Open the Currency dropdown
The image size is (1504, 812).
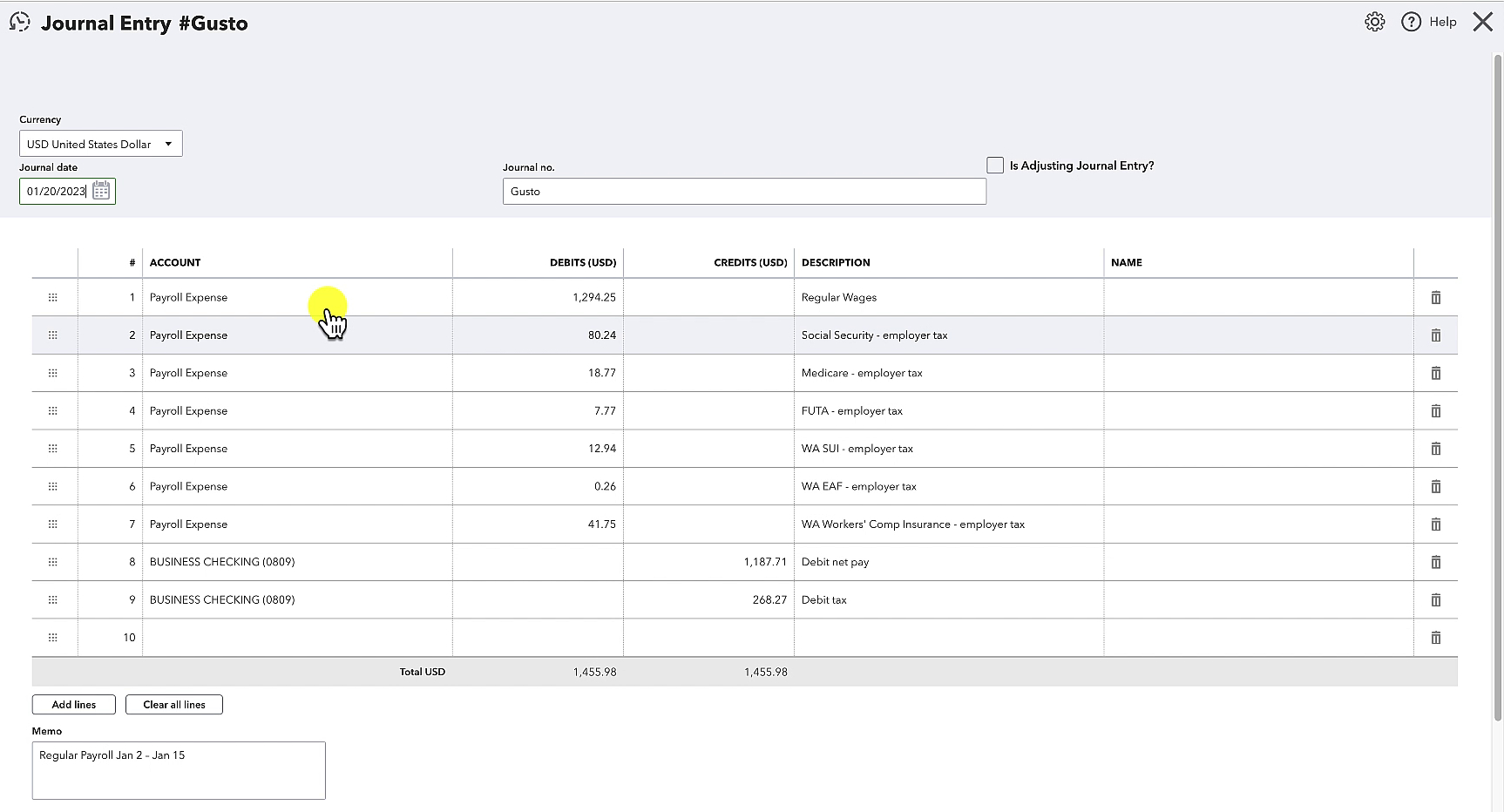pos(101,144)
